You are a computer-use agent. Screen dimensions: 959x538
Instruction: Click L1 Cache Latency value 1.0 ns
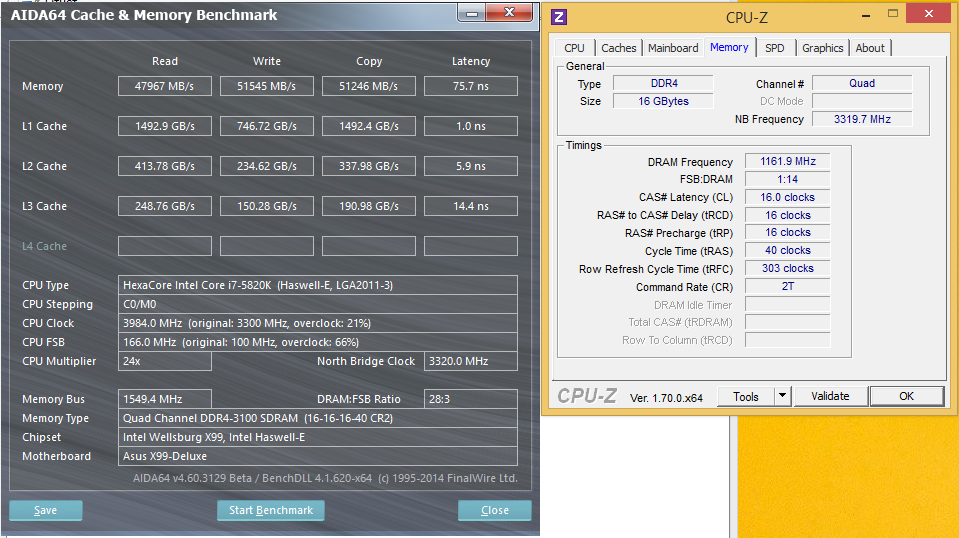(471, 126)
